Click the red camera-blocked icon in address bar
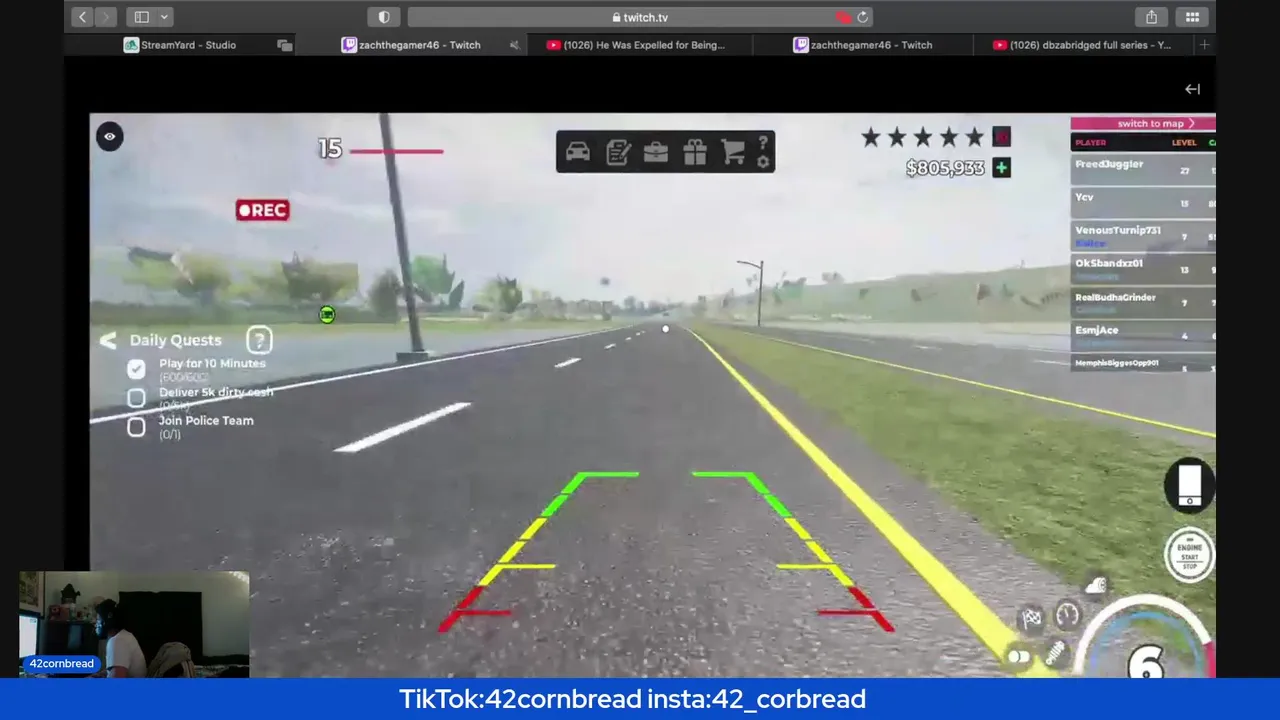The image size is (1280, 720). click(x=843, y=17)
